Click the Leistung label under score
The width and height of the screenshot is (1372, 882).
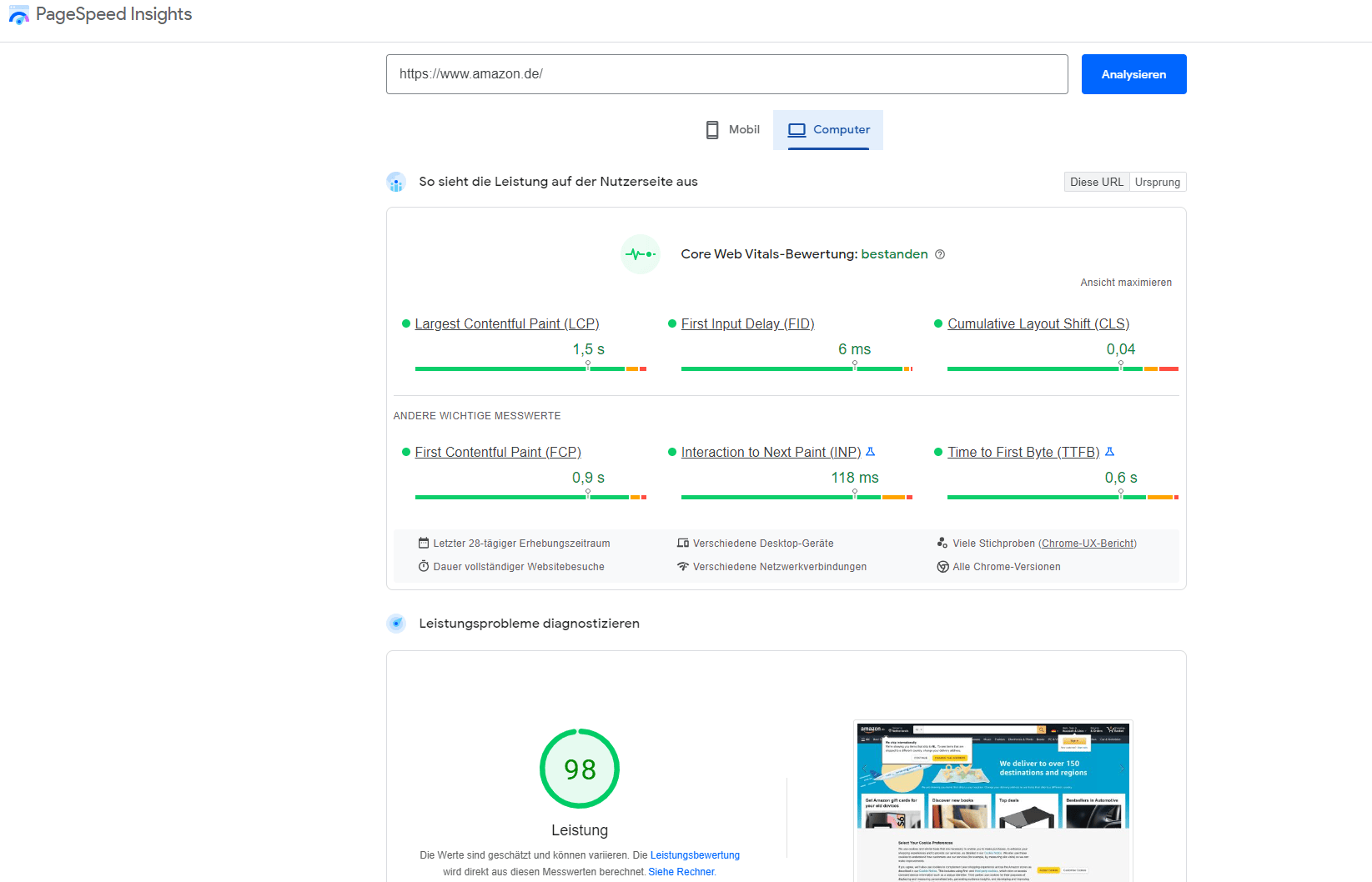click(x=580, y=830)
